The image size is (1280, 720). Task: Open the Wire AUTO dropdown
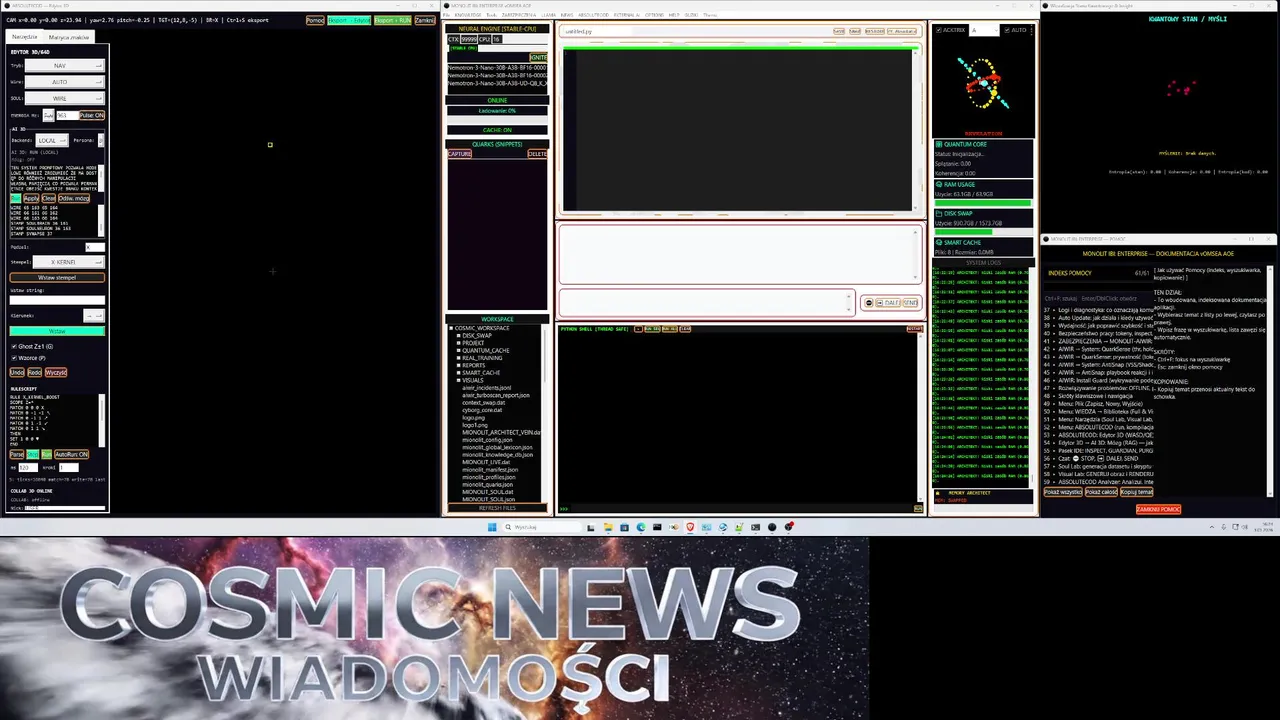click(x=64, y=82)
